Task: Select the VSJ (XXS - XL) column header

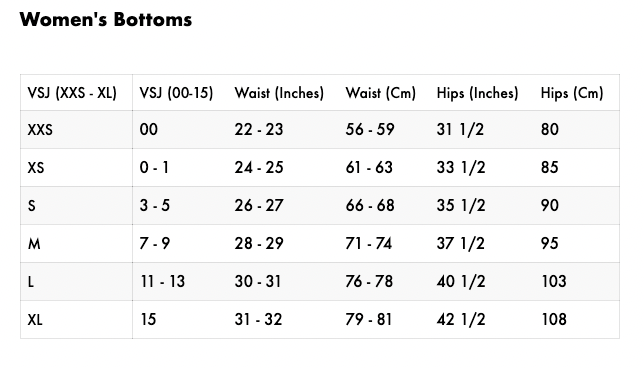Action: coord(72,93)
